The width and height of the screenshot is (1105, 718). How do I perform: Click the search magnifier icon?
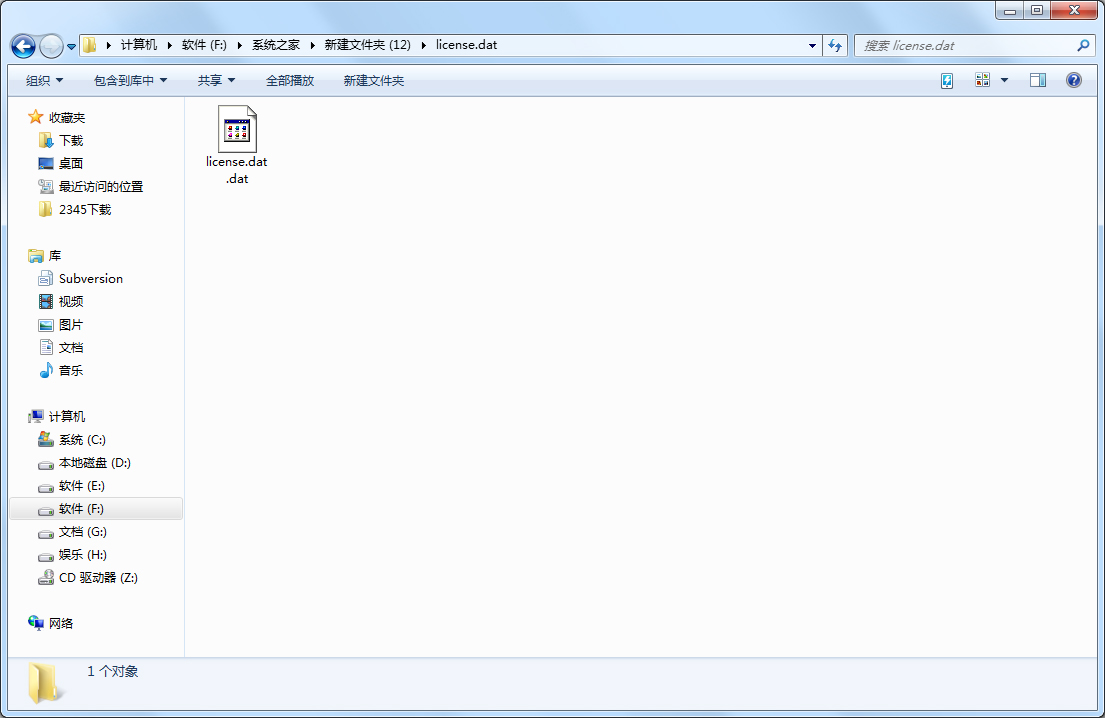click(x=1083, y=46)
